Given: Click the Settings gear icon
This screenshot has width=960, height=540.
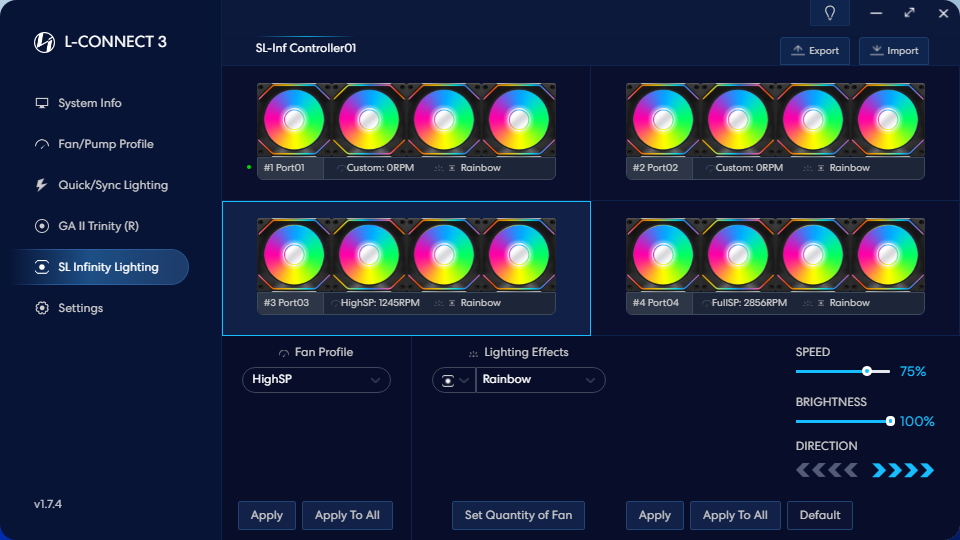Looking at the screenshot, I should [x=42, y=308].
